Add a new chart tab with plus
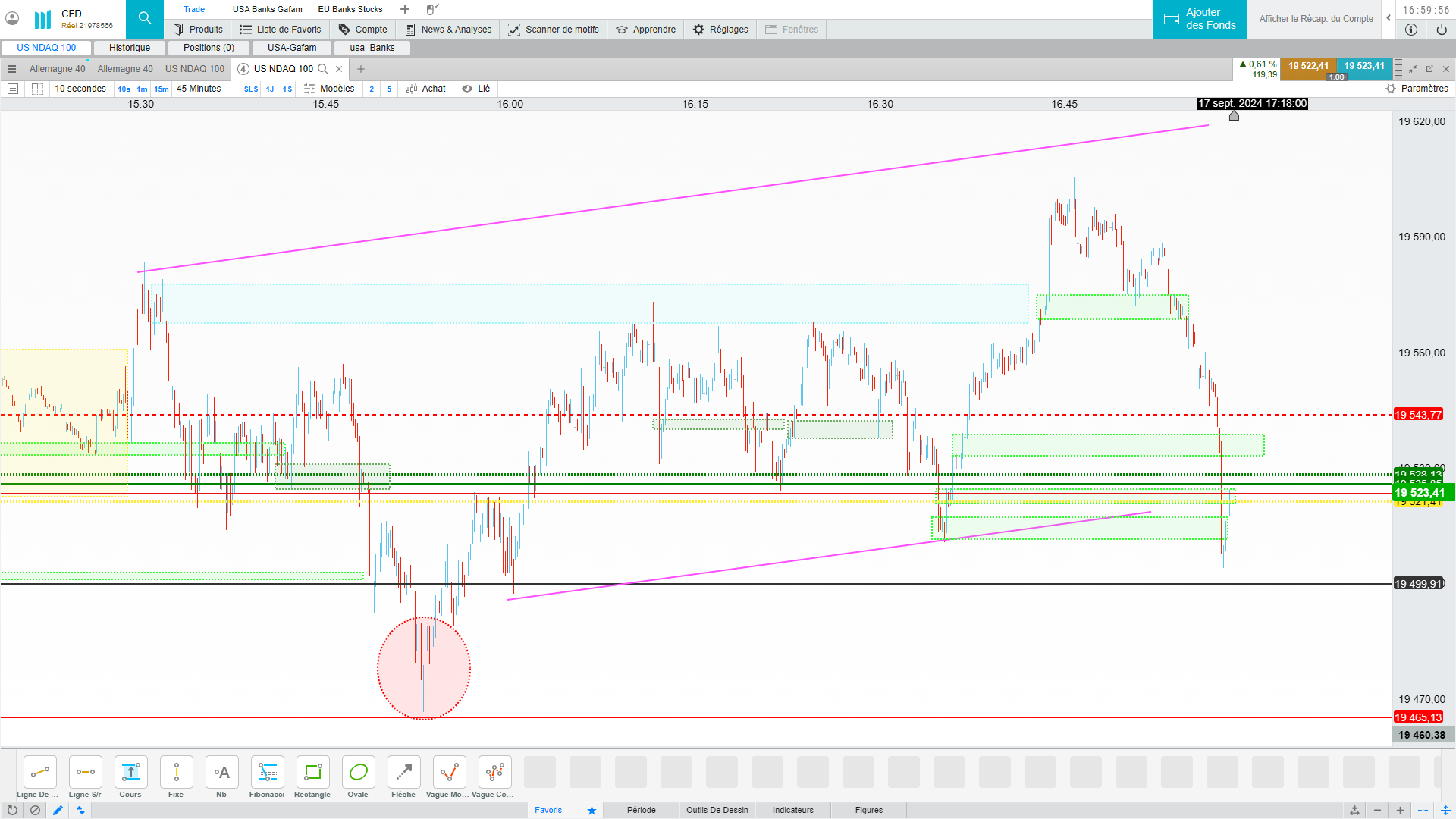Viewport: 1456px width, 819px height. tap(361, 69)
